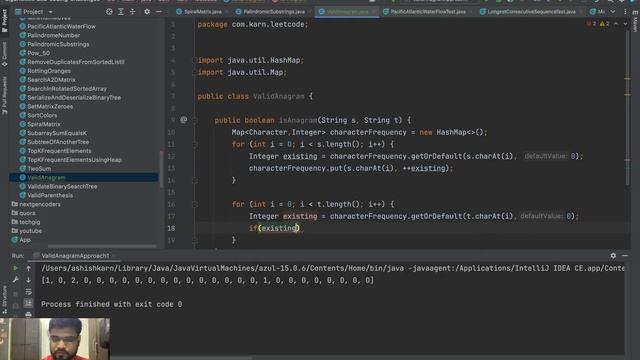This screenshot has height=360, width=640.
Task: Open the Project side tool window tab
Action: [4, 20]
